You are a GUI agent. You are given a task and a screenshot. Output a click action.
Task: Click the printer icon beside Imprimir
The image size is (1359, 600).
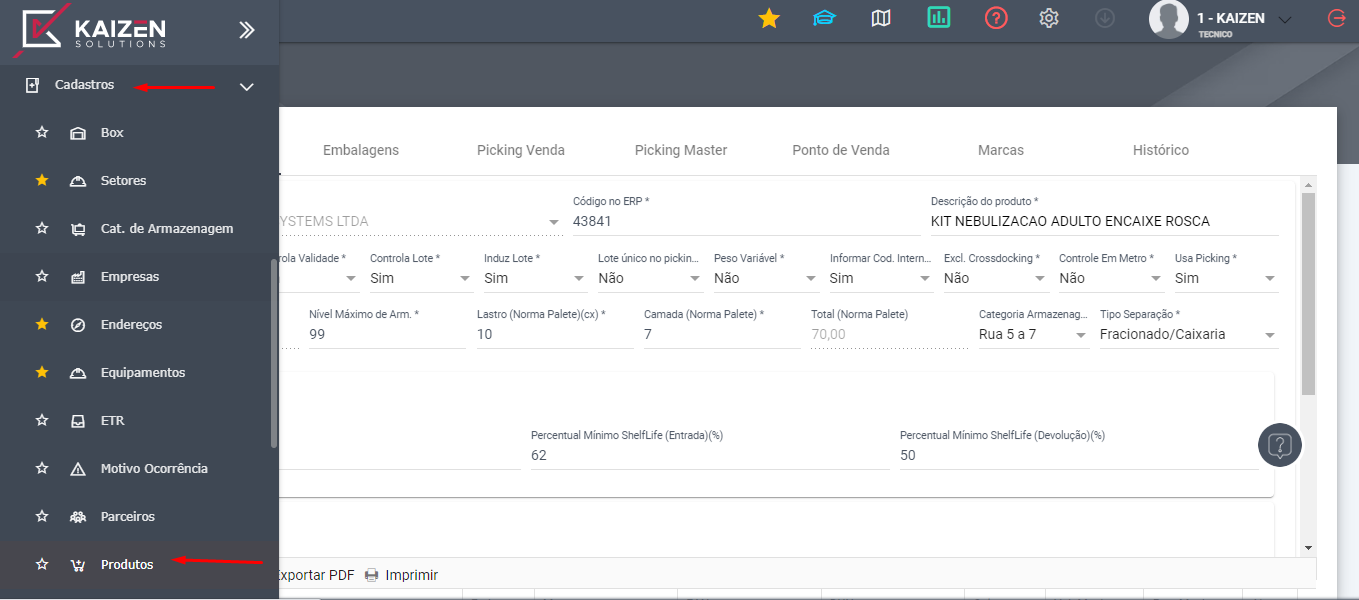[x=372, y=575]
